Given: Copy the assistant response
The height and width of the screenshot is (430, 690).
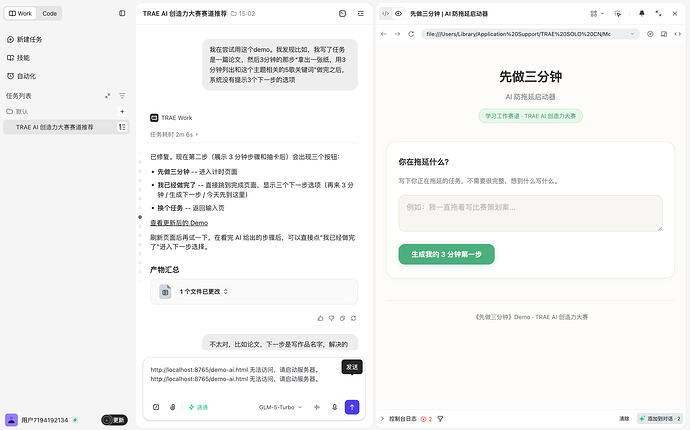Looking at the screenshot, I should (342, 318).
